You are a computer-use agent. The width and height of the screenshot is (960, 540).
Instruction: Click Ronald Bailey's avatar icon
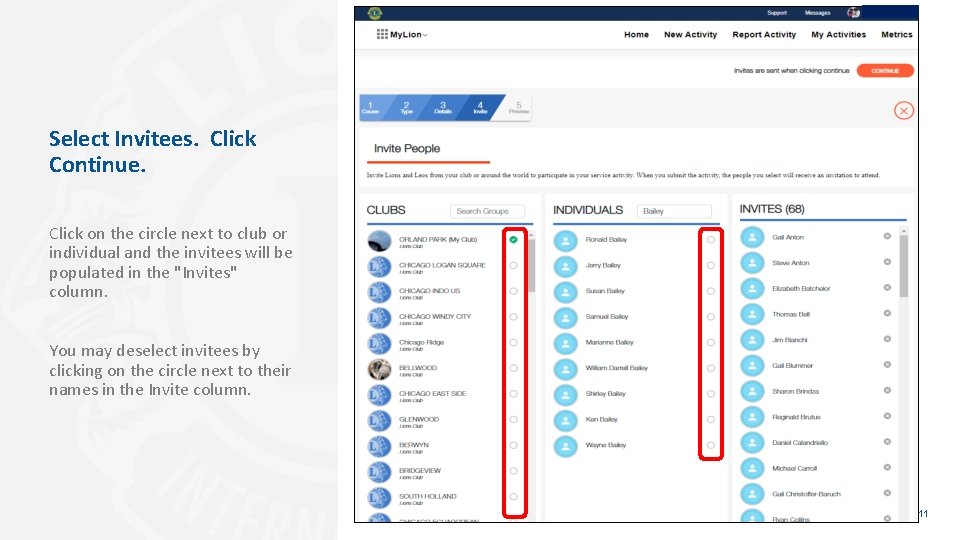click(565, 241)
